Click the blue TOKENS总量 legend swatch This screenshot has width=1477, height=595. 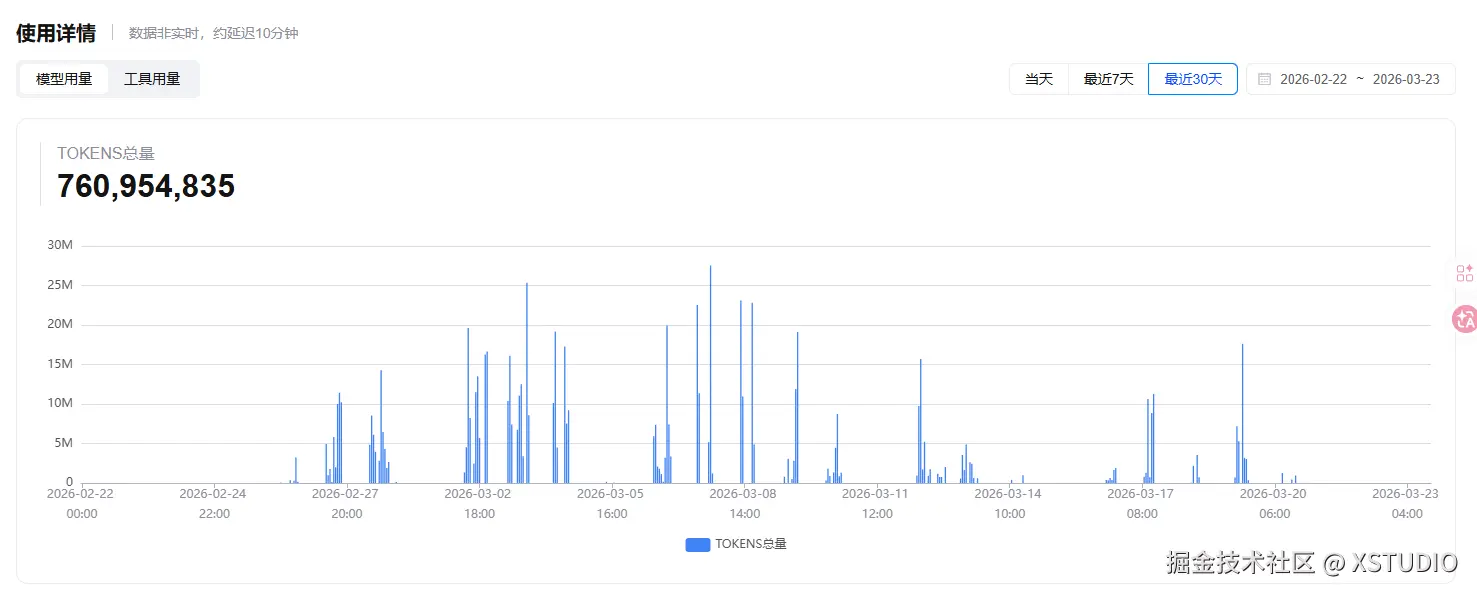pos(697,544)
